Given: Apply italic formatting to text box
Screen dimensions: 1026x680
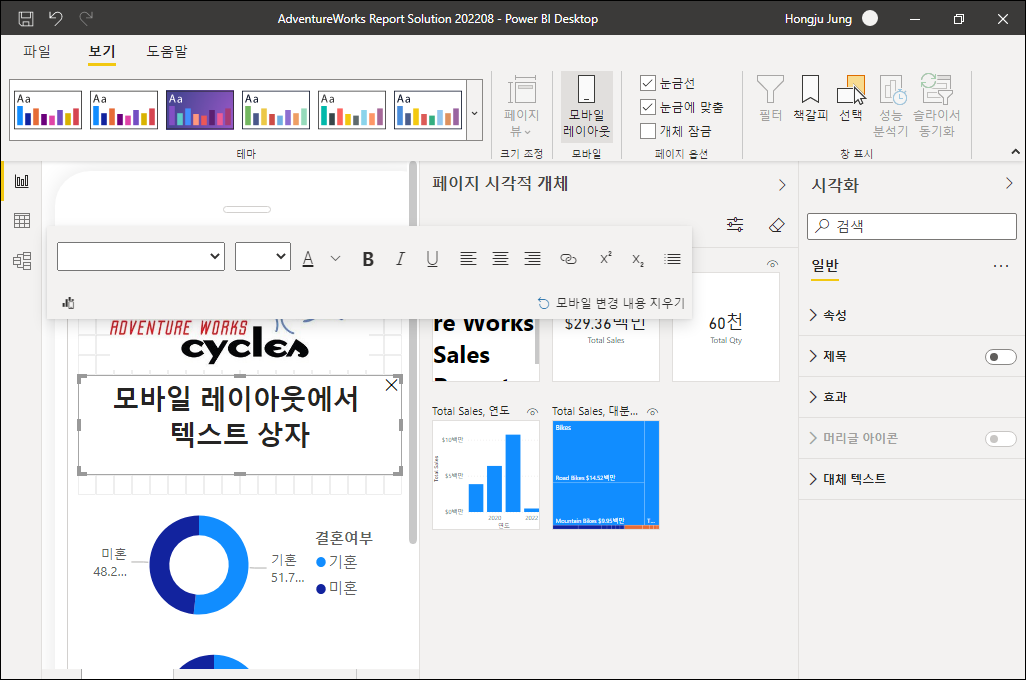Looking at the screenshot, I should point(400,259).
